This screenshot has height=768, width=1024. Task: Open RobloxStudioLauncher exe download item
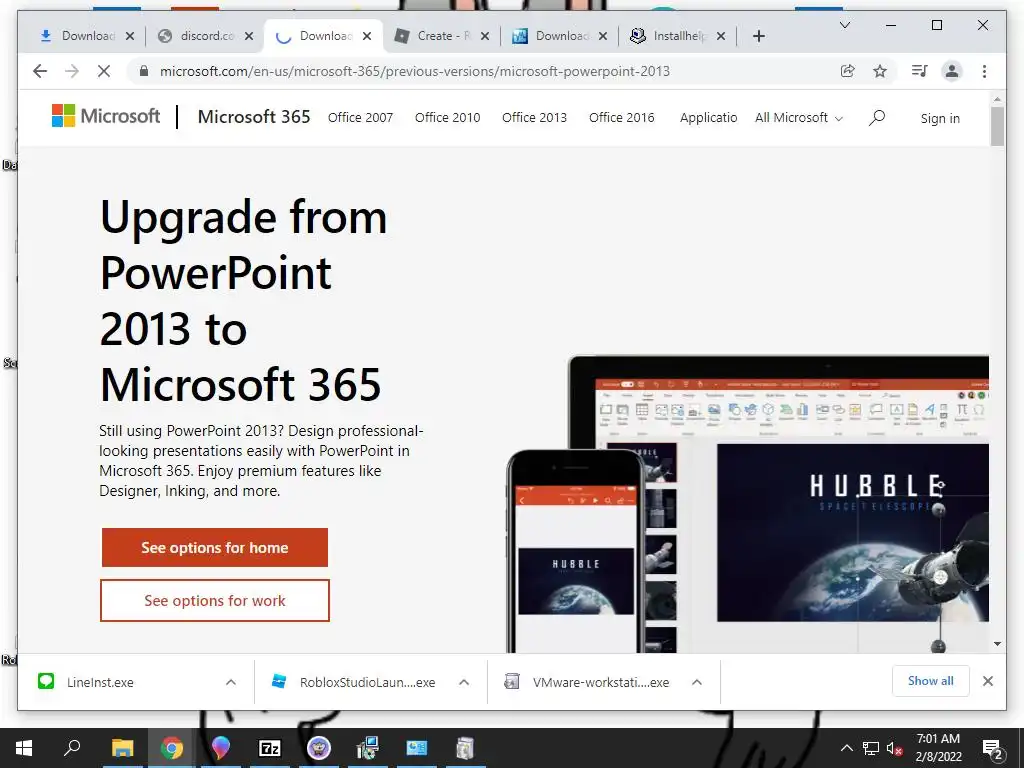coord(353,682)
